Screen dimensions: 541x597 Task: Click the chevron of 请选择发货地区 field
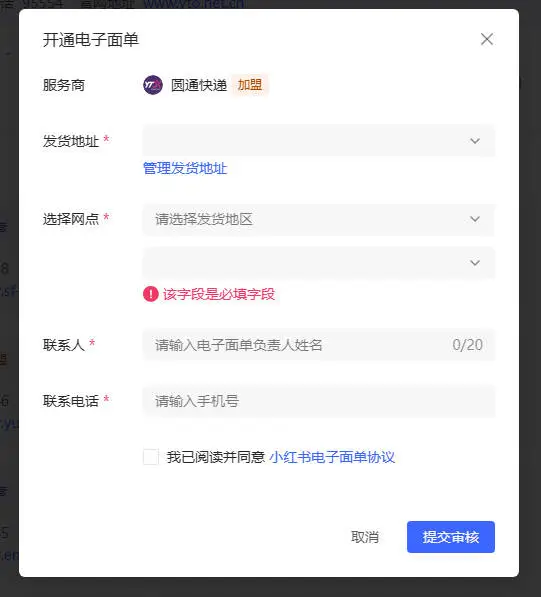475,219
